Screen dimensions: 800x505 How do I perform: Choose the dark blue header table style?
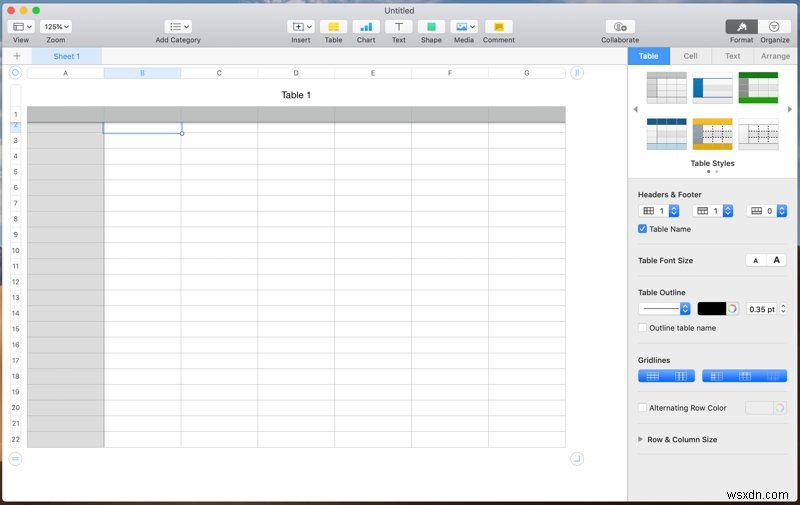(666, 134)
